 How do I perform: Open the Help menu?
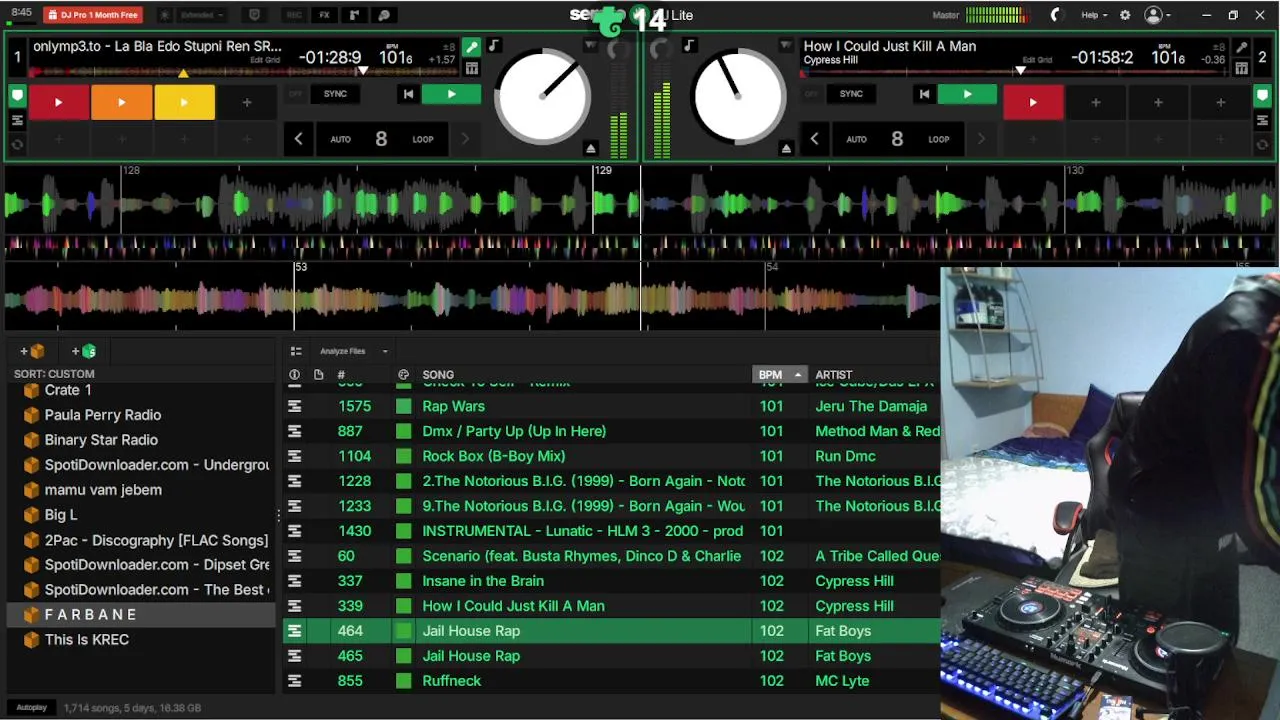(1094, 15)
